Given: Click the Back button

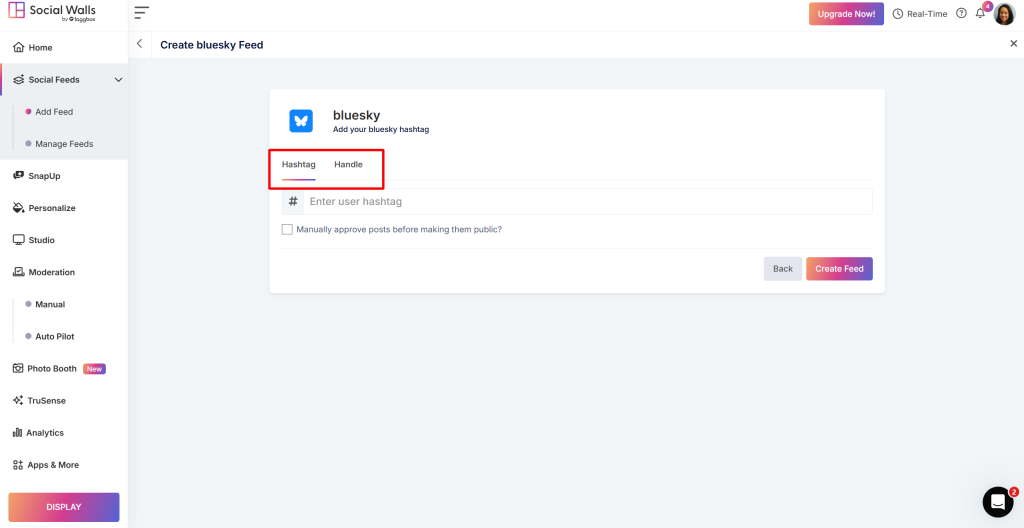Looking at the screenshot, I should (x=782, y=269).
